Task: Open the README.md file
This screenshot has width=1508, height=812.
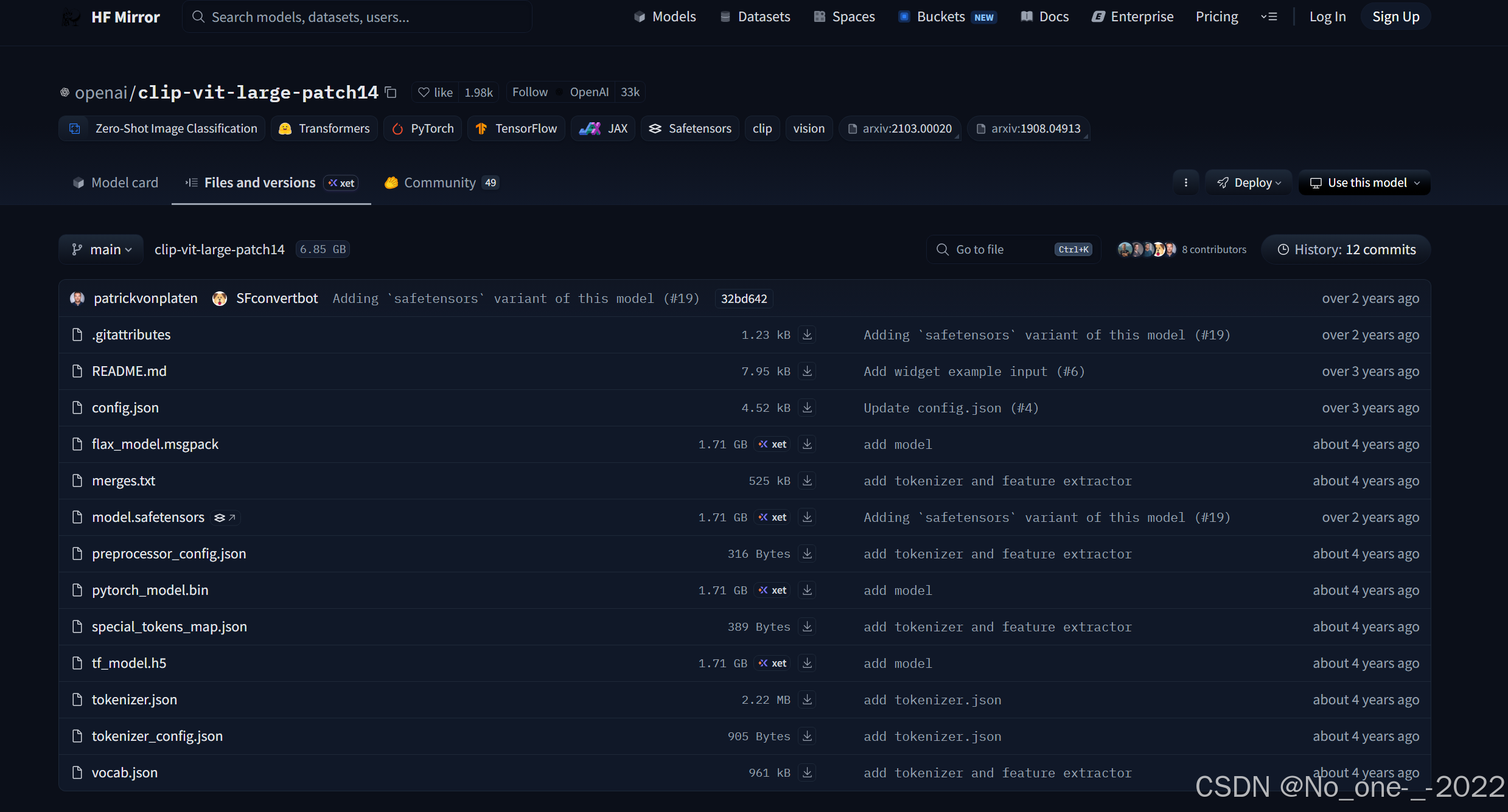Action: pos(129,371)
